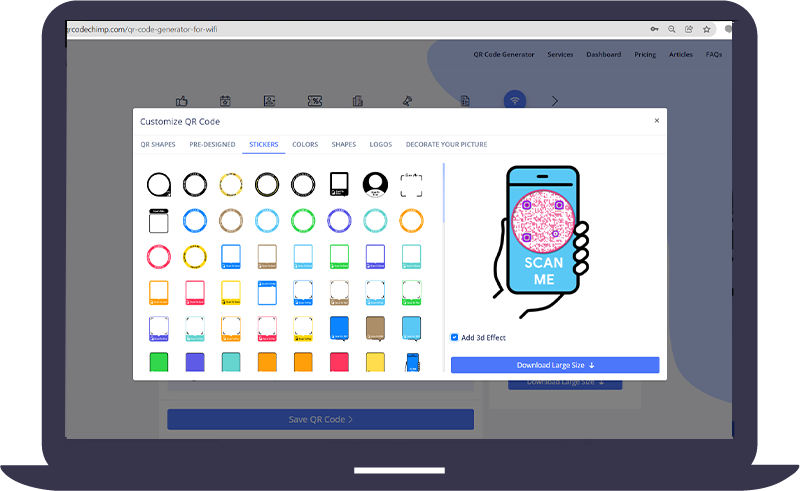Open the FAQs nav link
800x491 pixels.
pos(714,54)
